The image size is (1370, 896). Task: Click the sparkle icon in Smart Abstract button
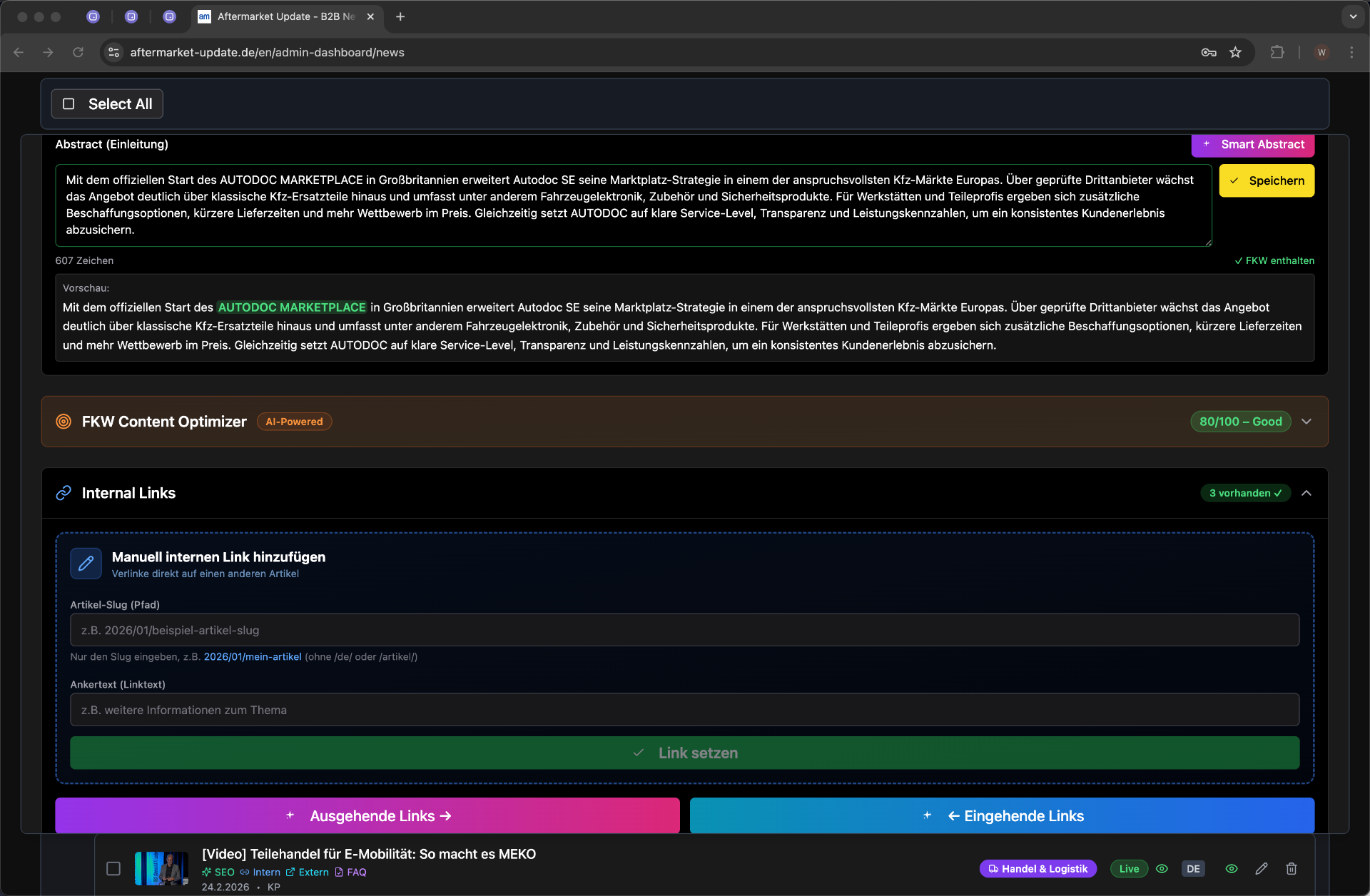(1207, 144)
